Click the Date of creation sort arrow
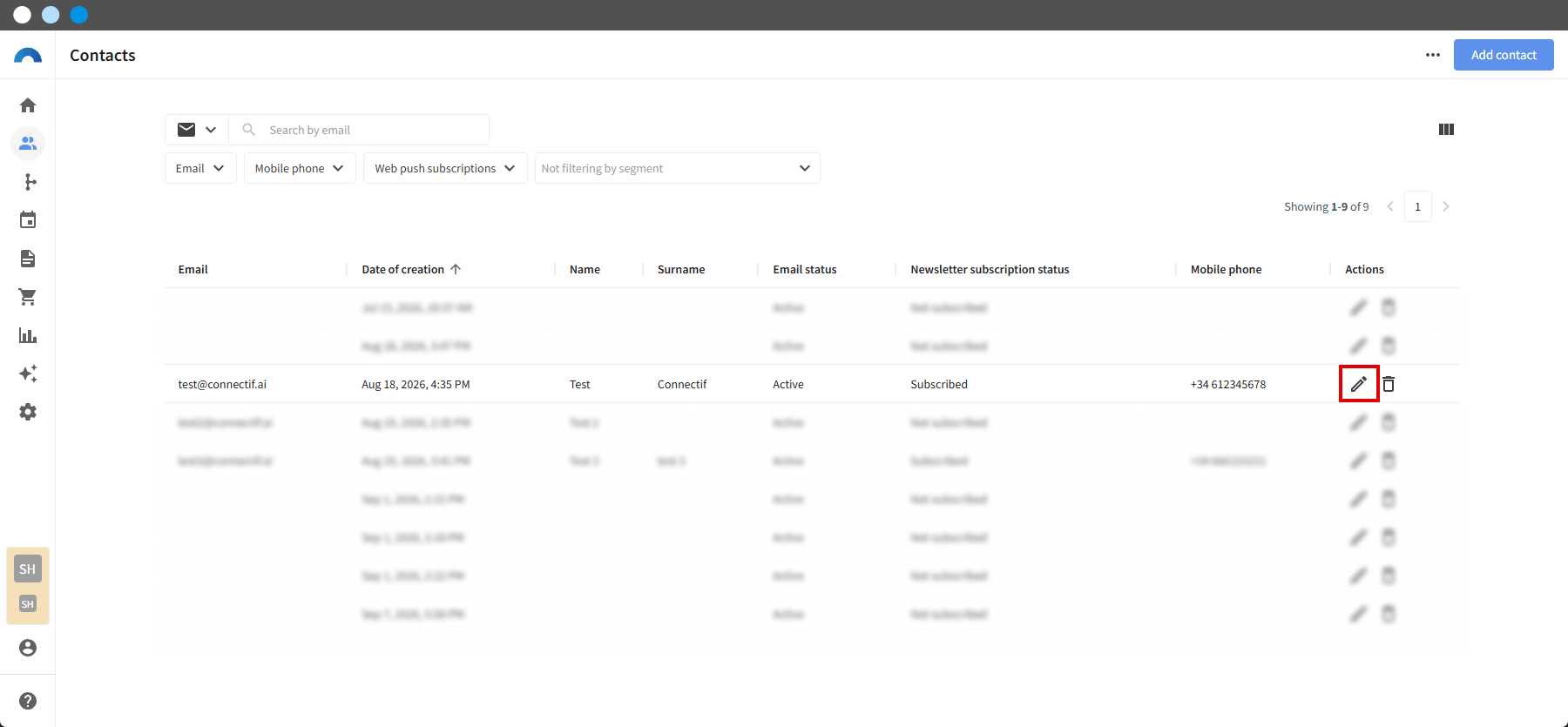Image resolution: width=1568 pixels, height=727 pixels. tap(456, 269)
